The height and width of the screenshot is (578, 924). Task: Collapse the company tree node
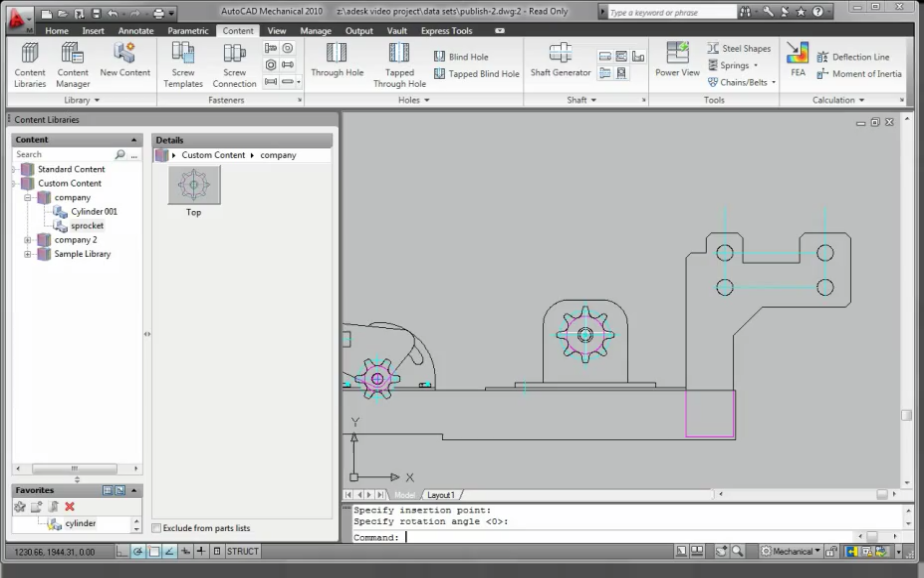(28, 197)
